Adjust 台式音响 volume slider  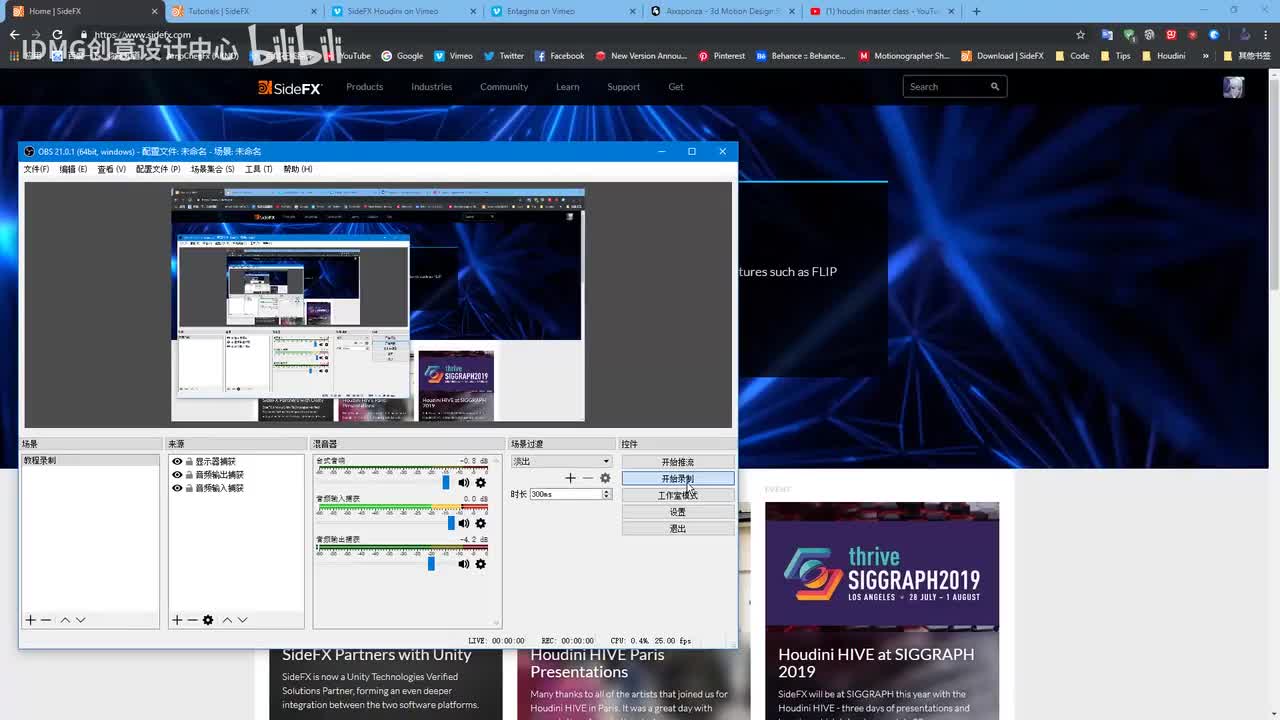click(x=446, y=483)
